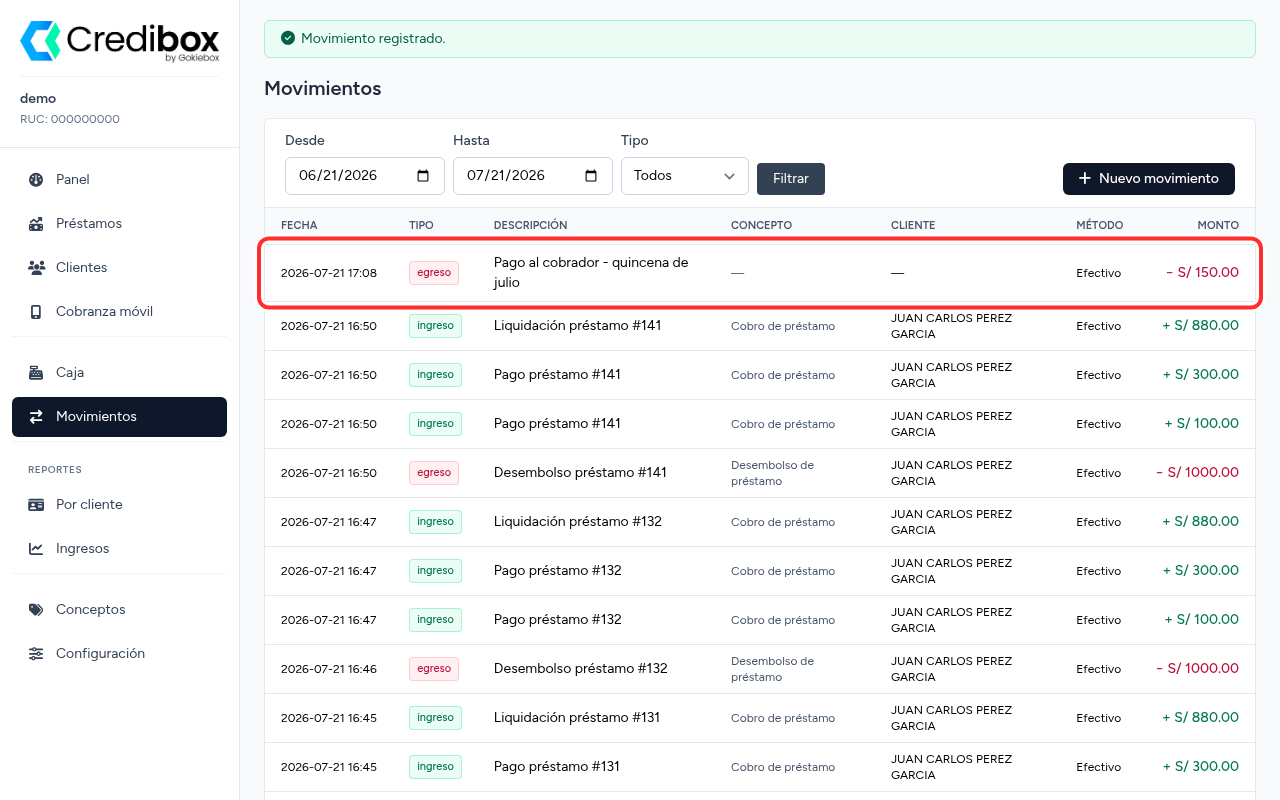Click the plus icon on Nuevo movimiento
The width and height of the screenshot is (1280, 800).
[1084, 179]
